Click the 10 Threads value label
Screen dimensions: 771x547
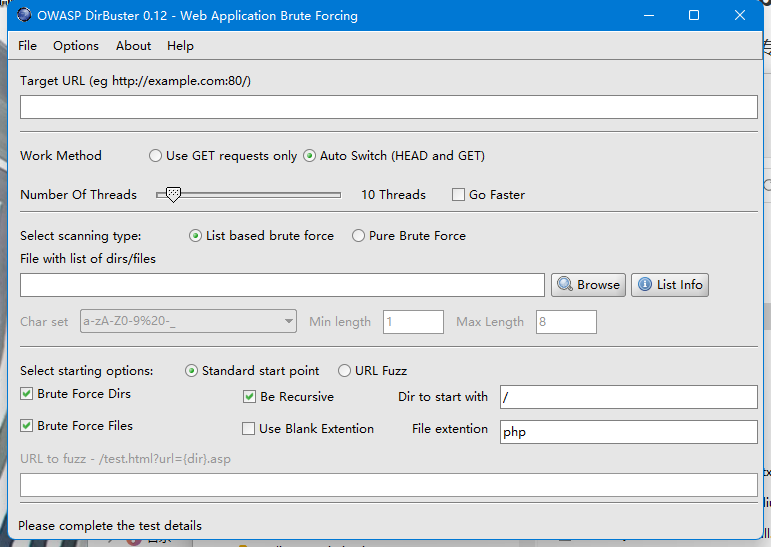393,195
